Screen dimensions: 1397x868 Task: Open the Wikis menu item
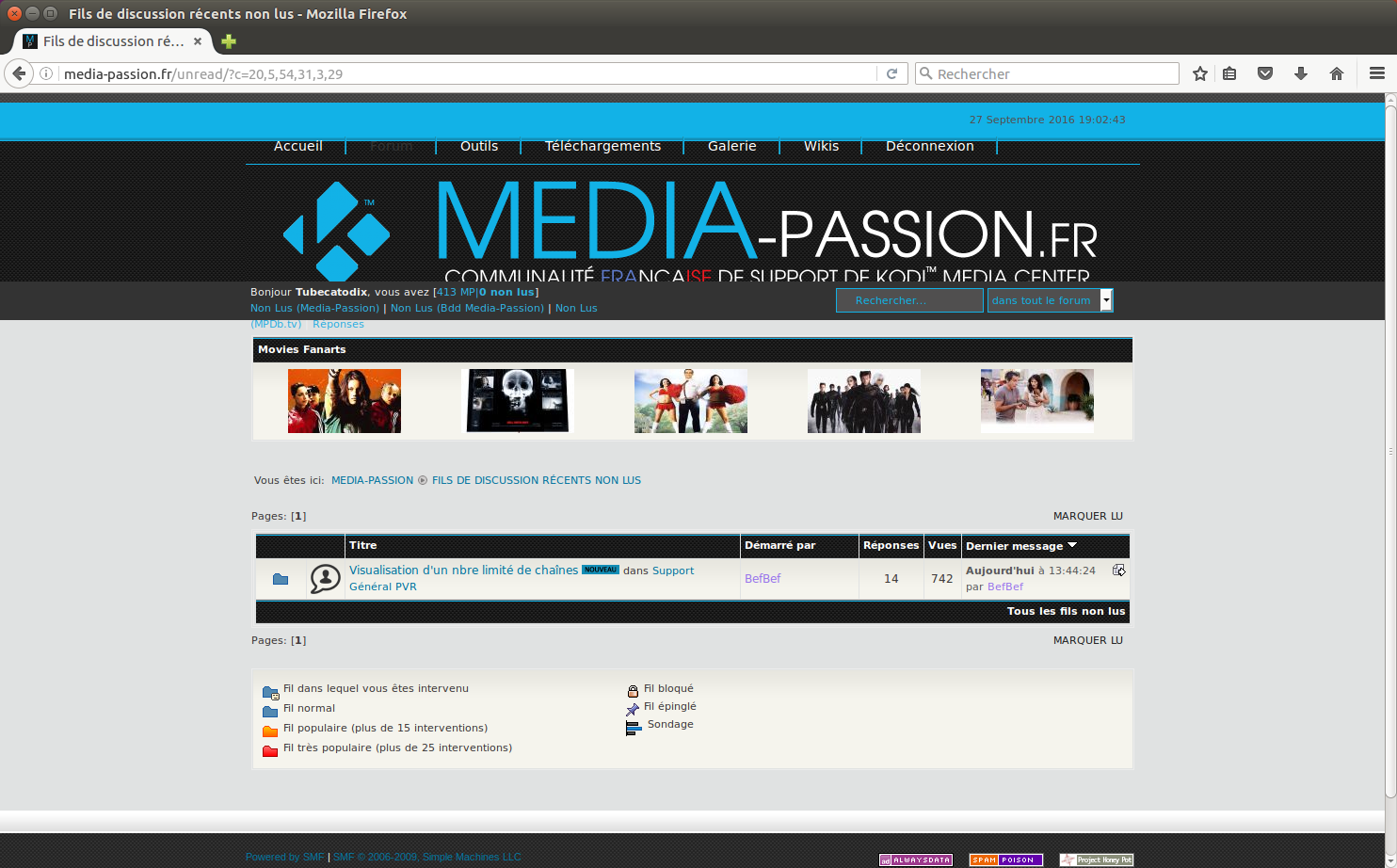point(821,146)
